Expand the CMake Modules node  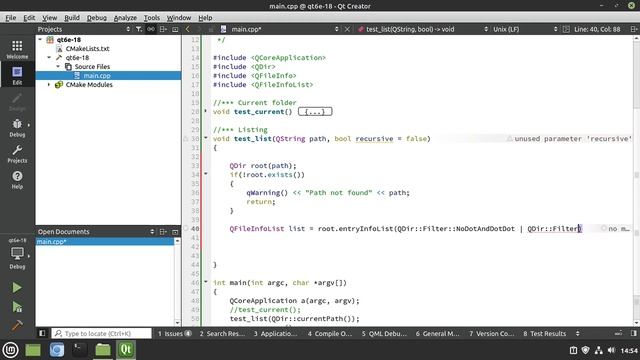point(49,84)
